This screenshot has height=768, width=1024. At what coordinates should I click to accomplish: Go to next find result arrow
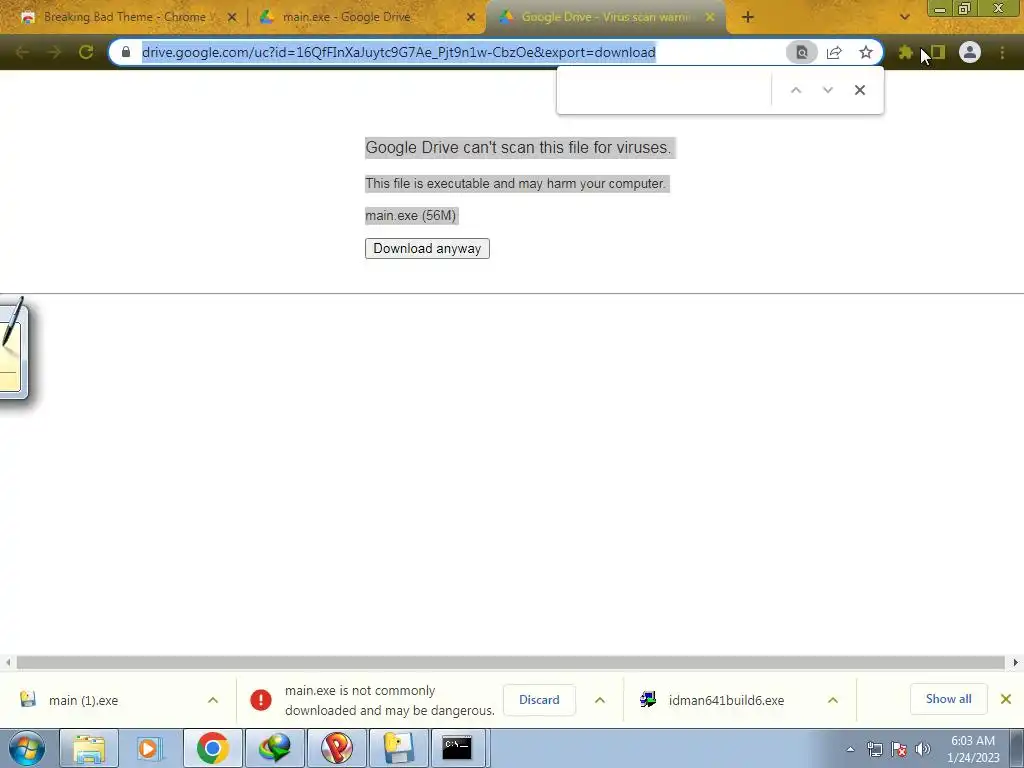[x=827, y=90]
